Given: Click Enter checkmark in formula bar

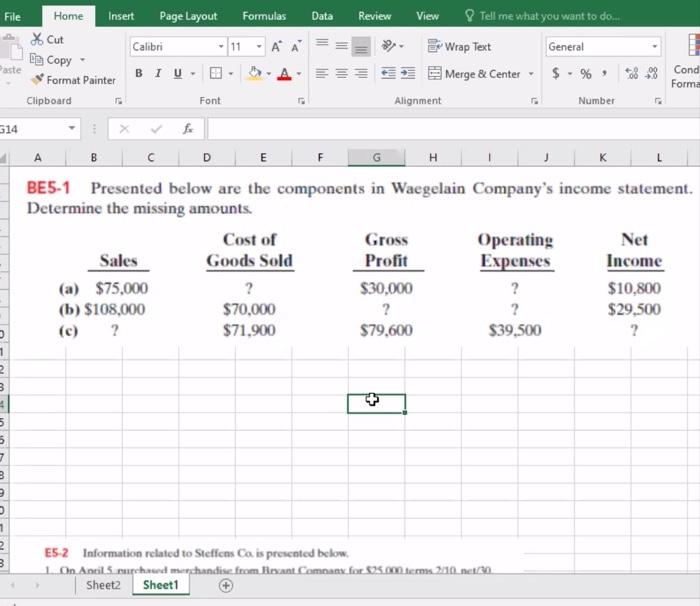Looking at the screenshot, I should (156, 129).
